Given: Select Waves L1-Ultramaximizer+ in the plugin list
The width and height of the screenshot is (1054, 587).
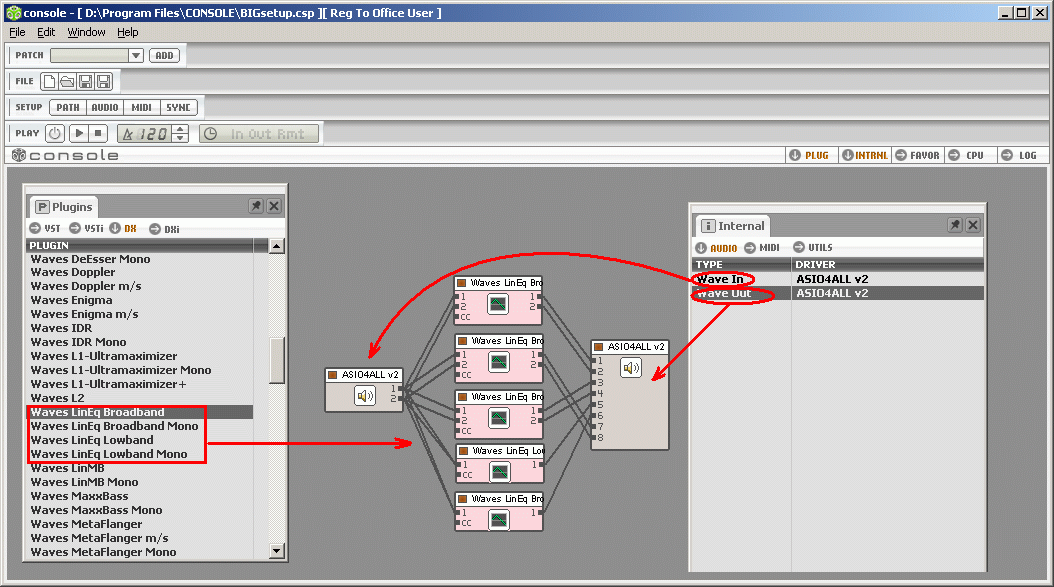Looking at the screenshot, I should point(108,384).
